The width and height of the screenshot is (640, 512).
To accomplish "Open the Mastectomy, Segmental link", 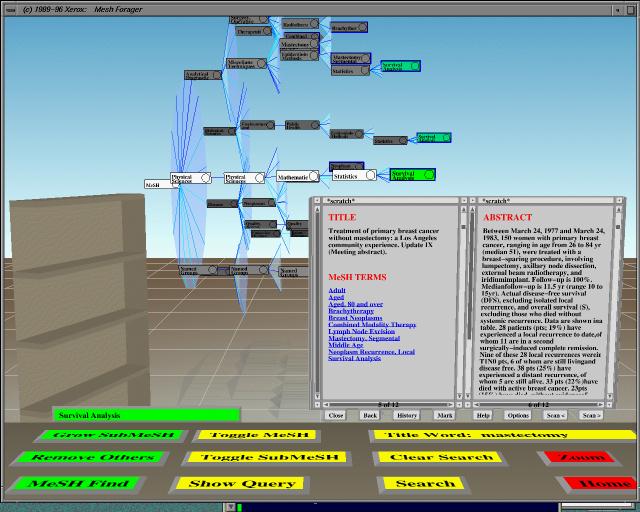I will pos(364,338).
